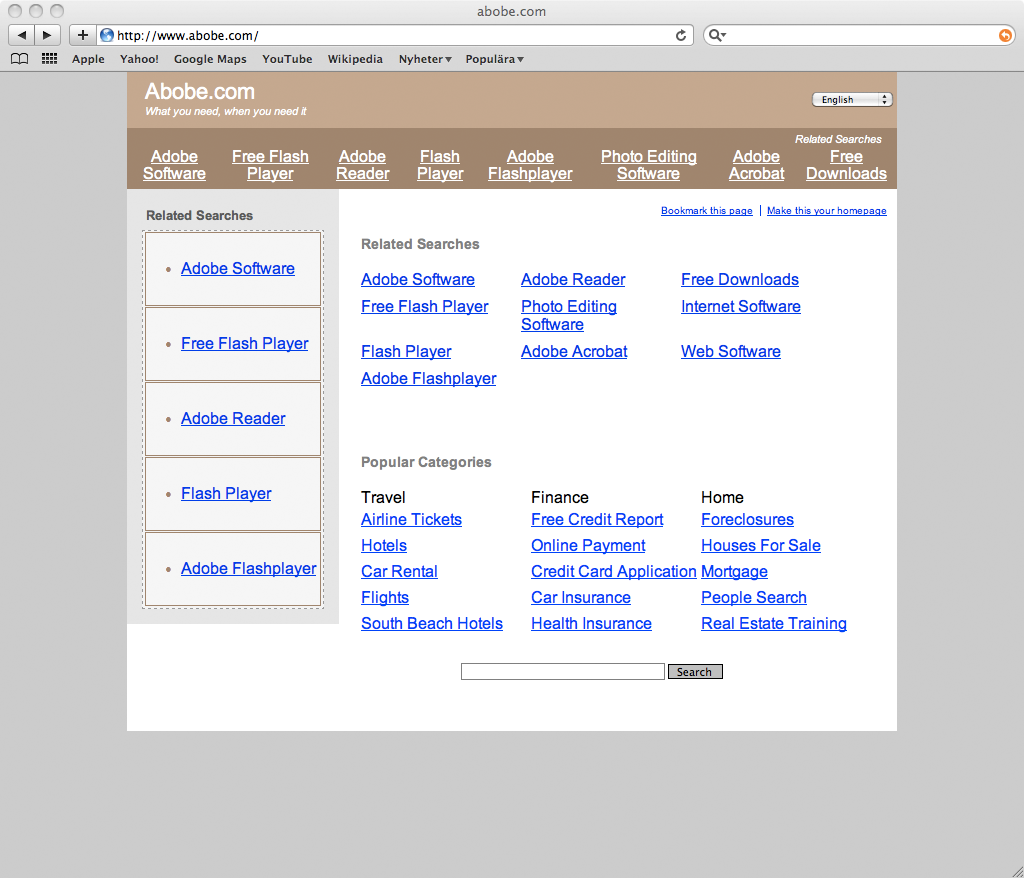Viewport: 1024px width, 878px height.
Task: Open the Airline Tickets link under Travel
Action: [411, 520]
